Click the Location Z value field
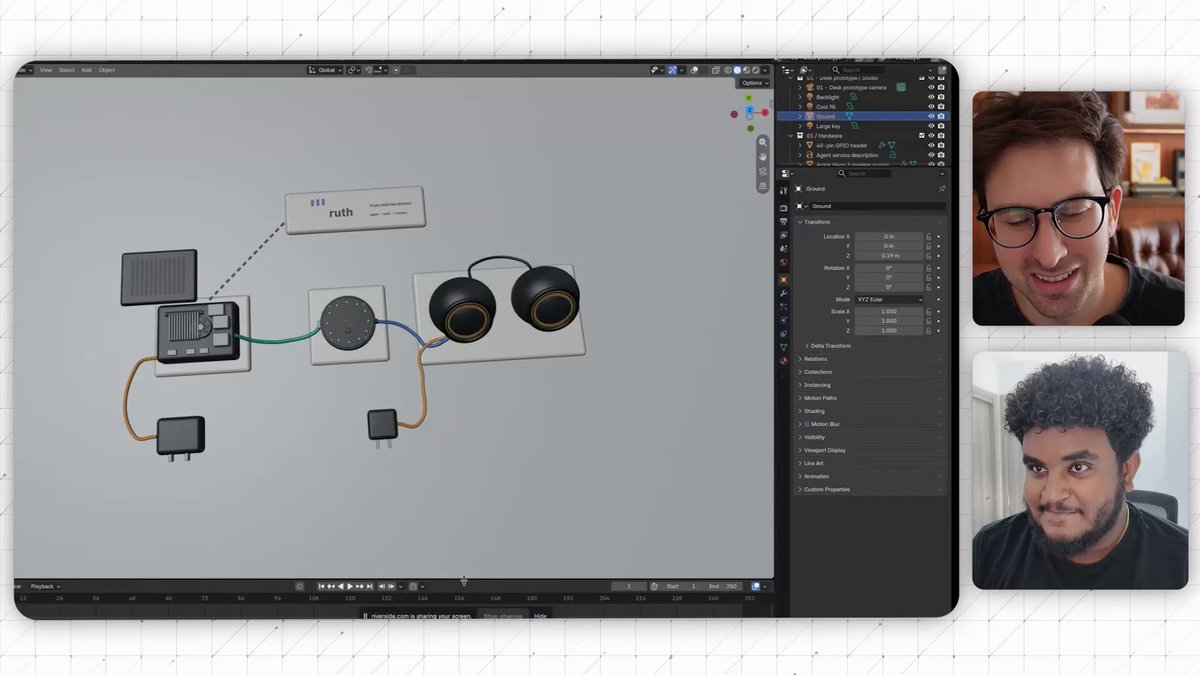The width and height of the screenshot is (1200, 675). point(889,255)
